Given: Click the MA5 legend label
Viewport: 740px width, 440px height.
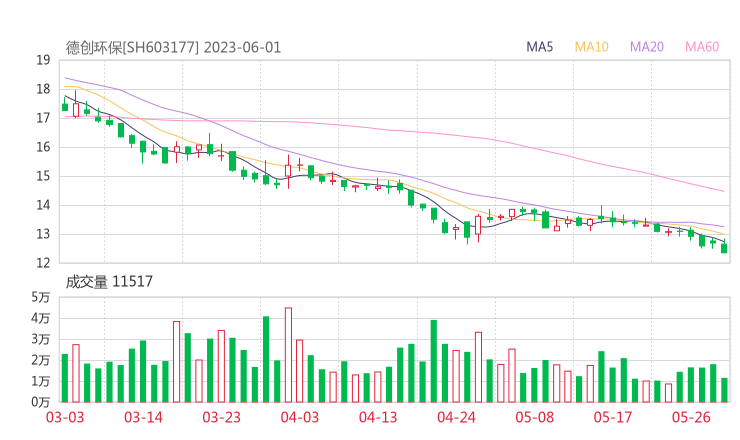Looking at the screenshot, I should coord(539,47).
